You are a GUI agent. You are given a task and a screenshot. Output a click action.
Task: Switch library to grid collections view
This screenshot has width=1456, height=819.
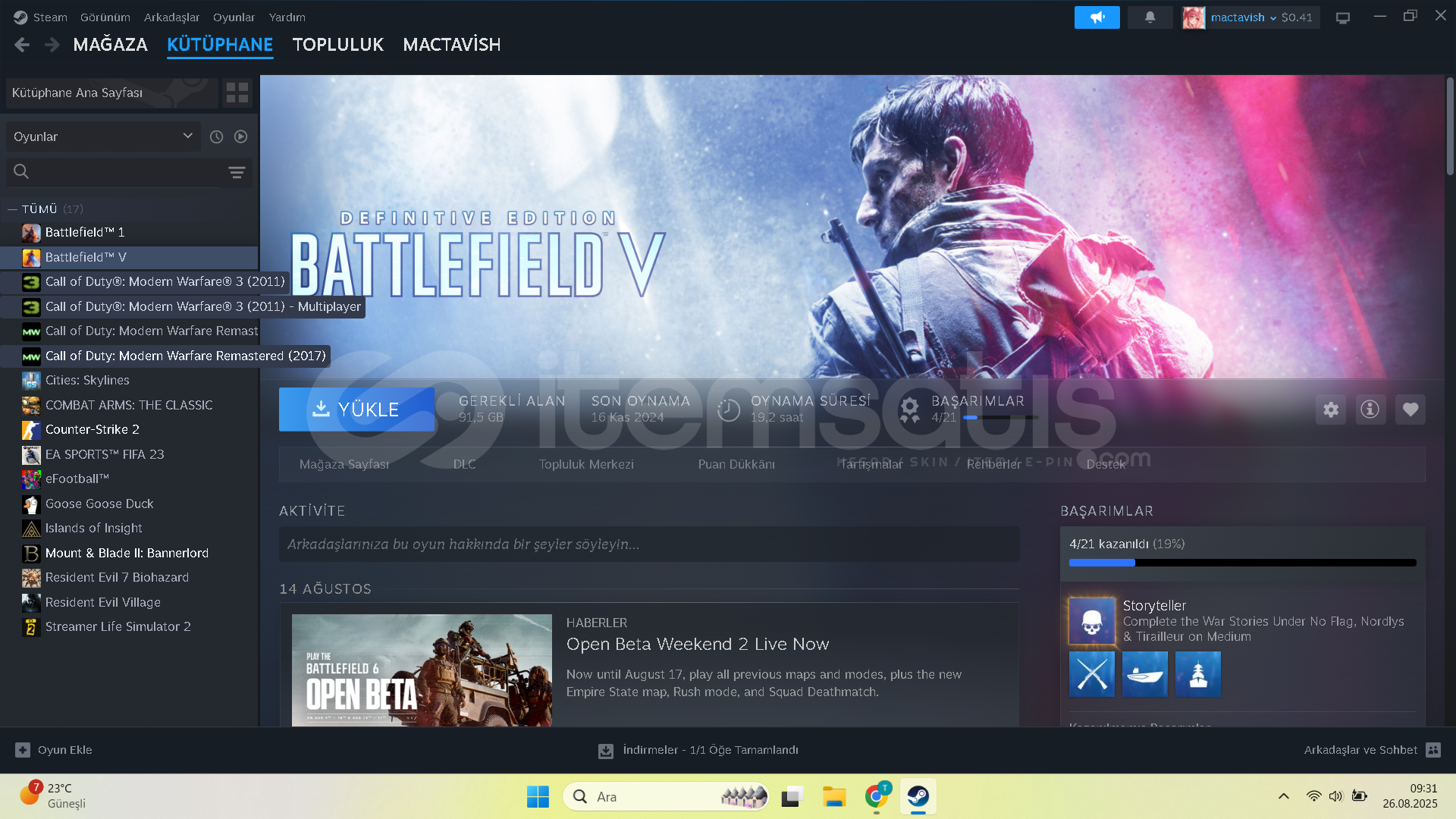pyautogui.click(x=237, y=93)
